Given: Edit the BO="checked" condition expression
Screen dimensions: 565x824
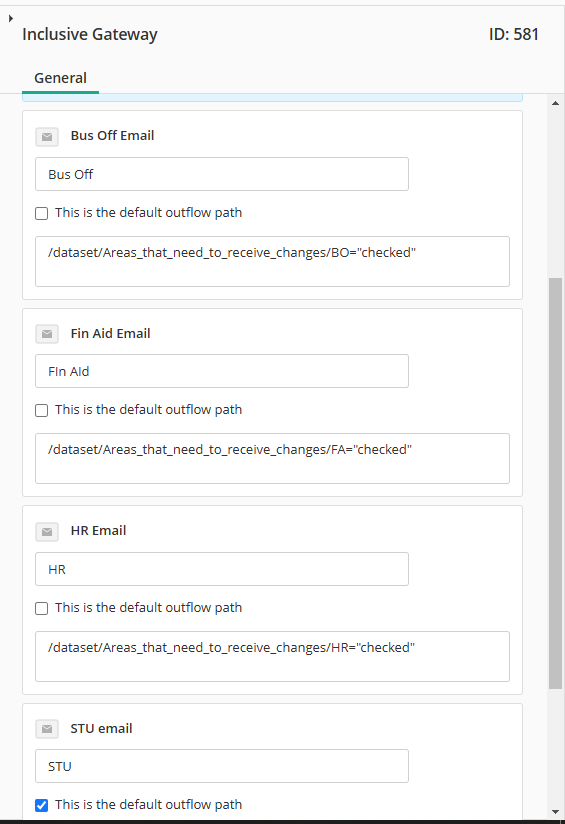Looking at the screenshot, I should tap(272, 261).
